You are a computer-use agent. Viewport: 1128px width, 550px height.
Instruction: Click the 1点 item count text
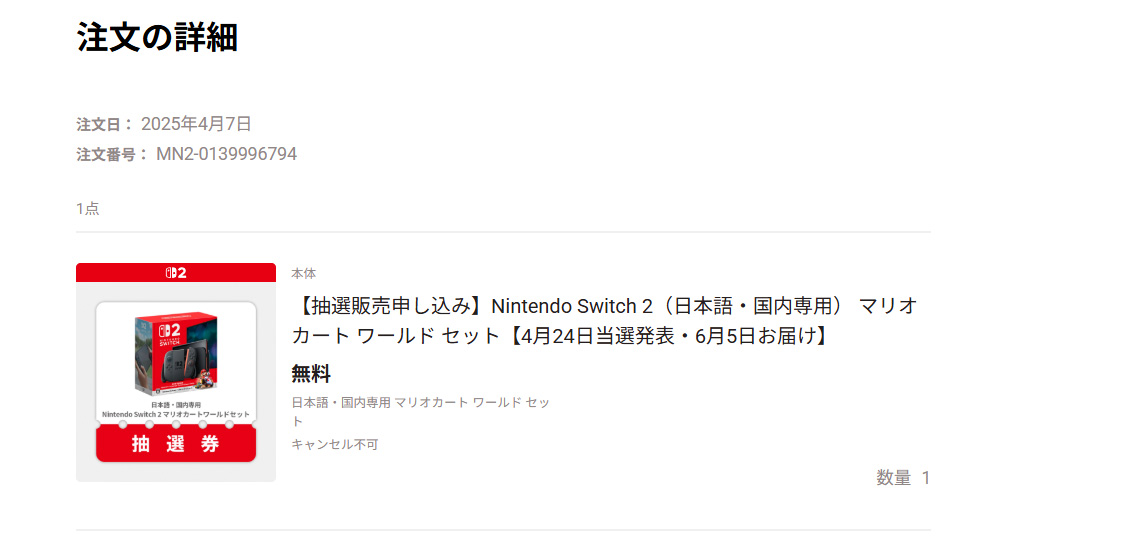88,208
